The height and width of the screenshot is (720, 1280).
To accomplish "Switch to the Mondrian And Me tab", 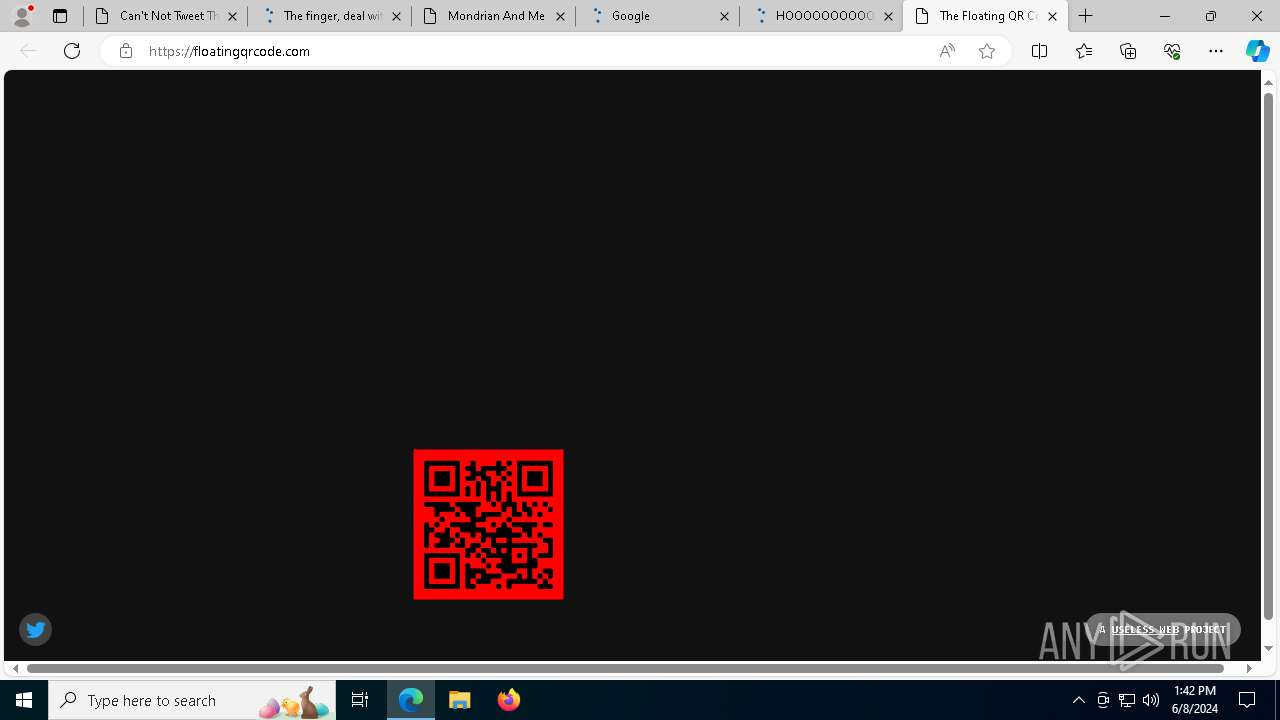I will pos(493,16).
